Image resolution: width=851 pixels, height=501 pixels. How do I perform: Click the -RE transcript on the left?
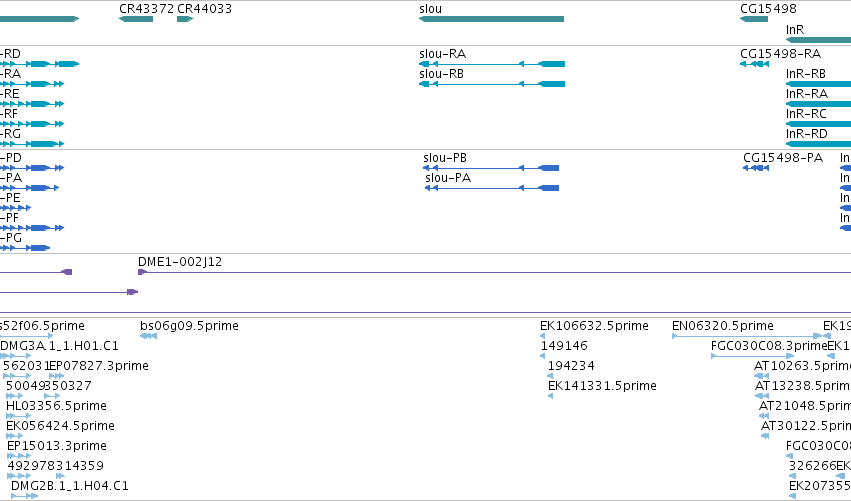32,104
